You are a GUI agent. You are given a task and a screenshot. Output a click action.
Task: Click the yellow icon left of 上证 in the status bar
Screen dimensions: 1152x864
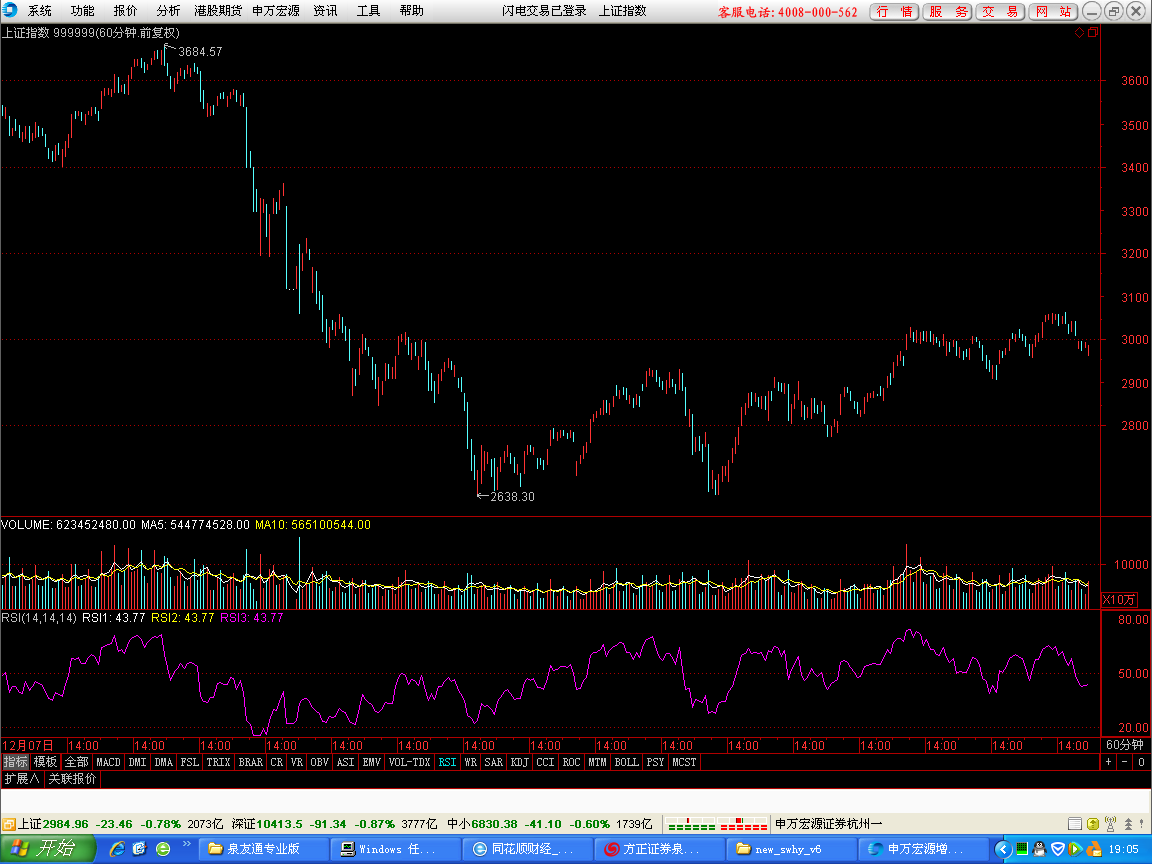click(x=9, y=824)
